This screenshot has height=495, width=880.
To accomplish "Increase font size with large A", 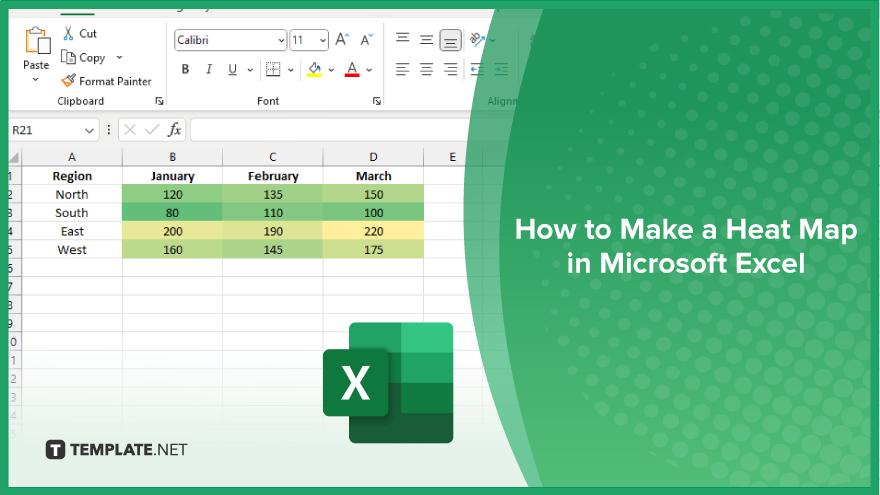I will tap(342, 39).
